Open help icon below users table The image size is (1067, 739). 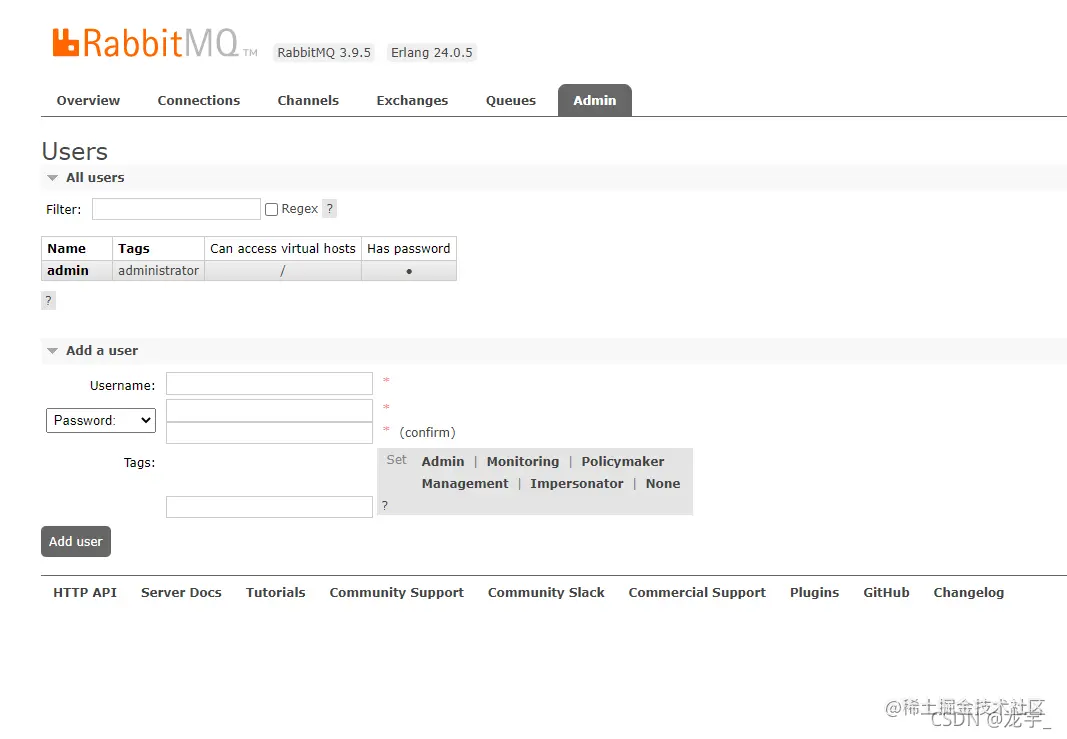pos(48,301)
